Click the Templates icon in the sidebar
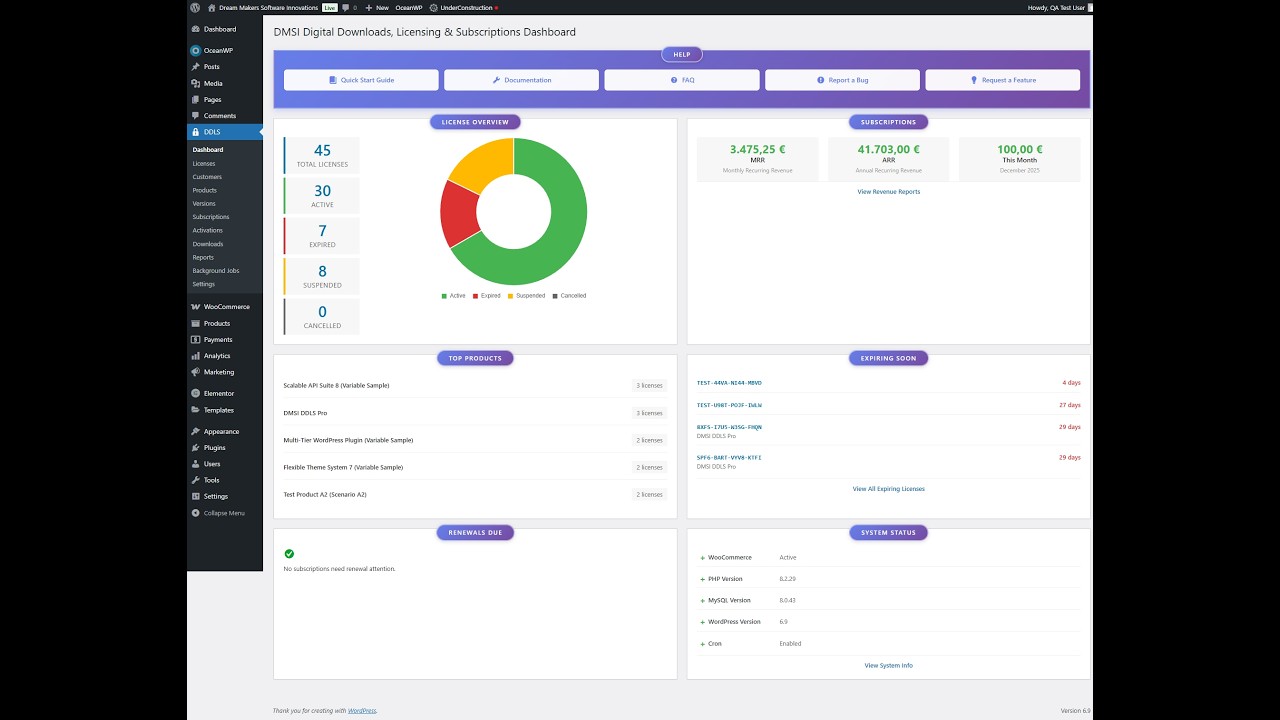Screen dimensions: 1280x720 tap(195, 410)
